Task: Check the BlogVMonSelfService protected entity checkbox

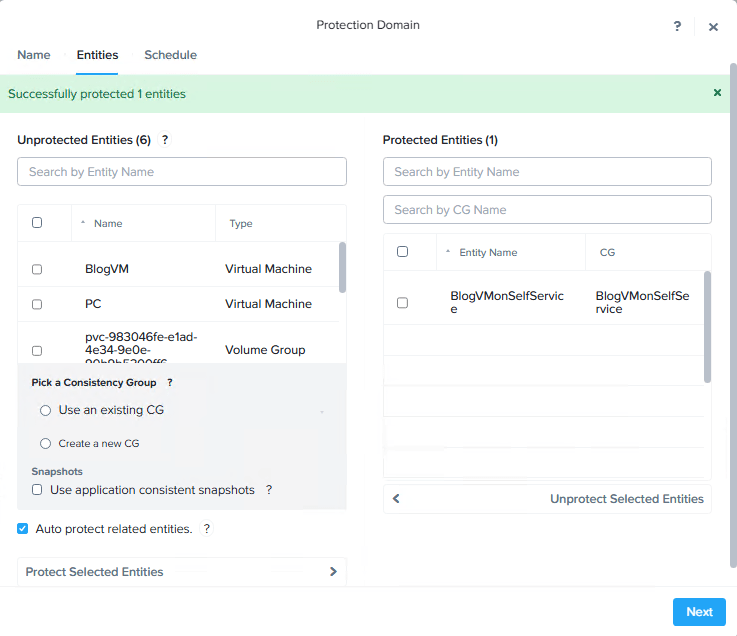Action: click(x=402, y=303)
